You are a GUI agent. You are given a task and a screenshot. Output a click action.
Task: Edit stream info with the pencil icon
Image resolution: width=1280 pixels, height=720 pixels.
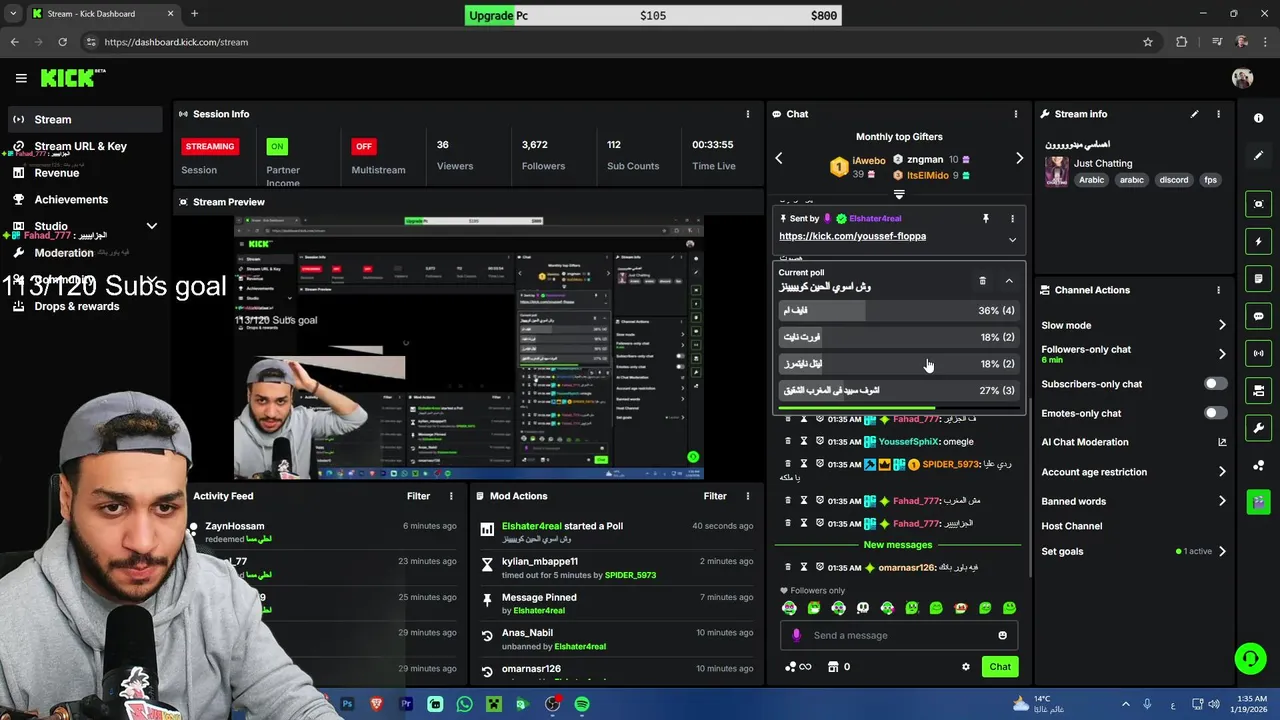pyautogui.click(x=1194, y=114)
